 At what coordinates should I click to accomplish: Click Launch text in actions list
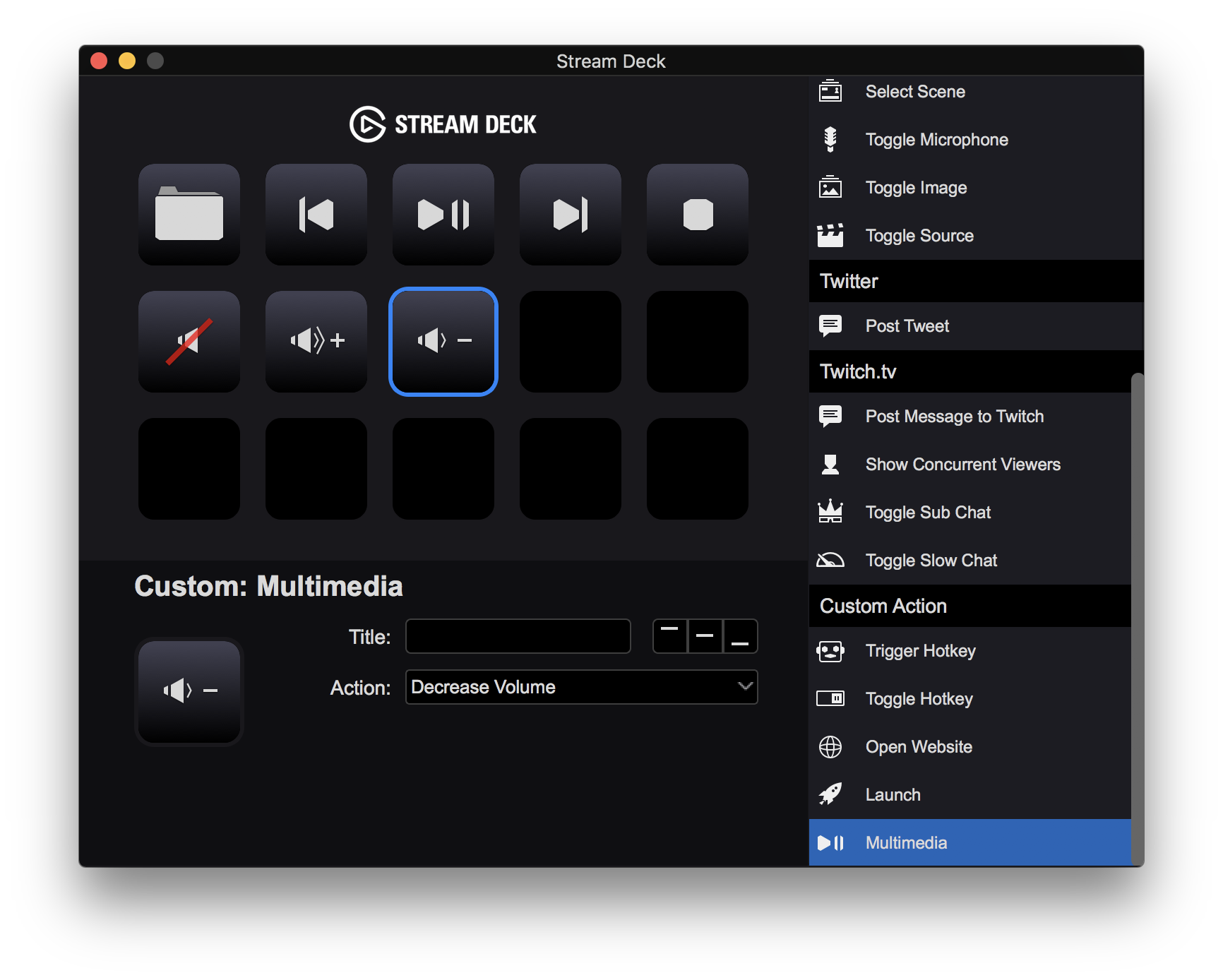click(893, 795)
